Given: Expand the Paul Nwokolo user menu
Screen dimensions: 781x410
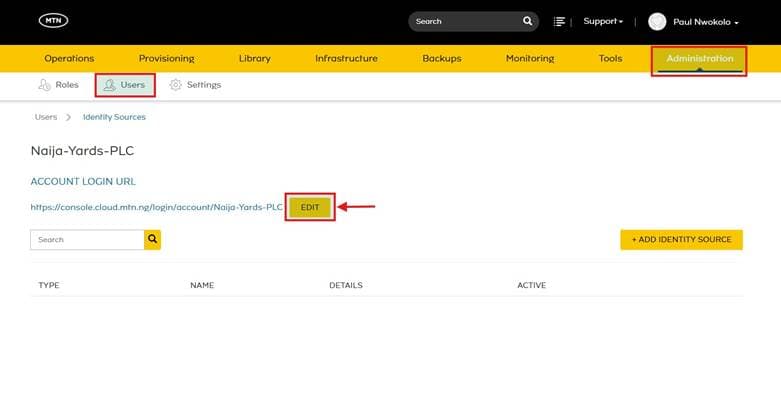Looking at the screenshot, I should 706,22.
